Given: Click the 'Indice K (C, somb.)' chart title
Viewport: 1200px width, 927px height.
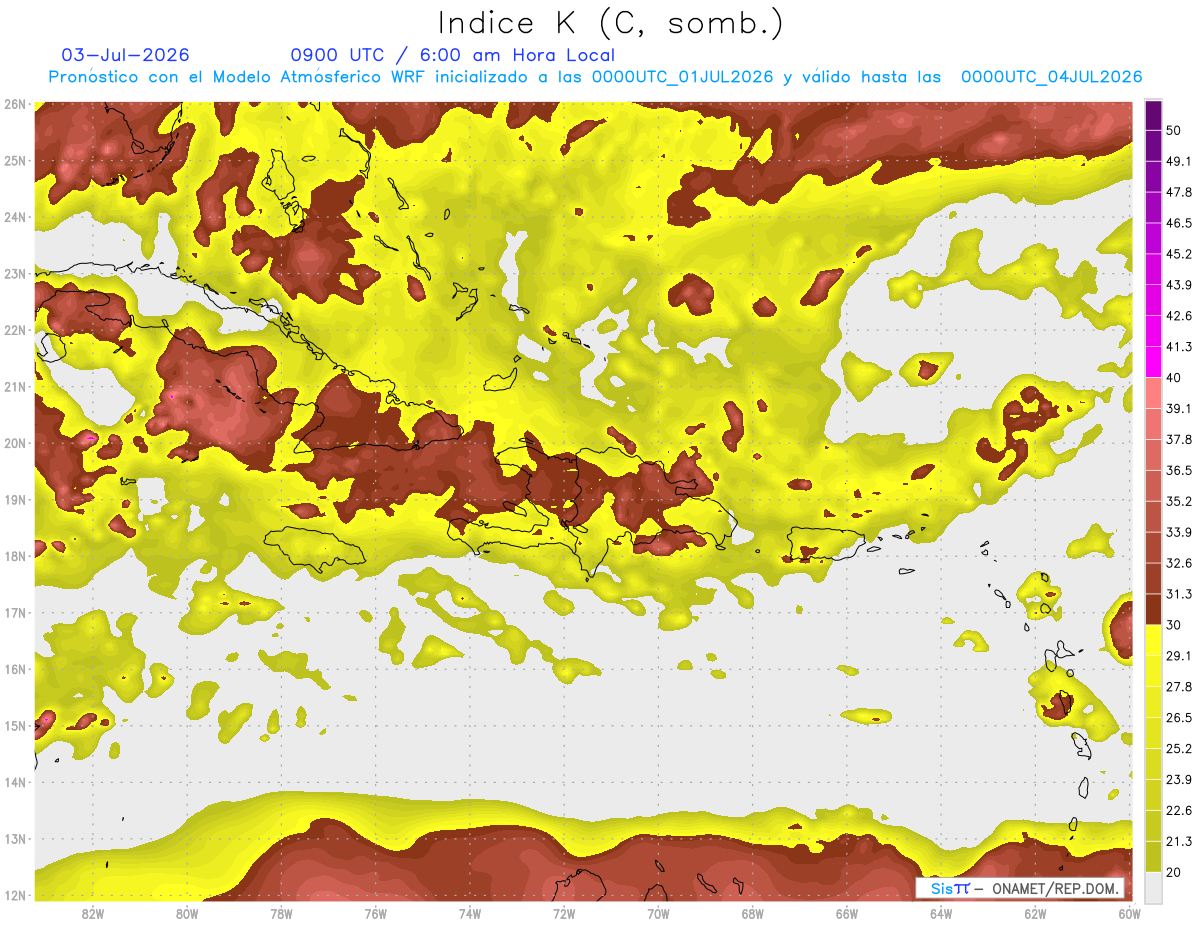Looking at the screenshot, I should coord(610,22).
